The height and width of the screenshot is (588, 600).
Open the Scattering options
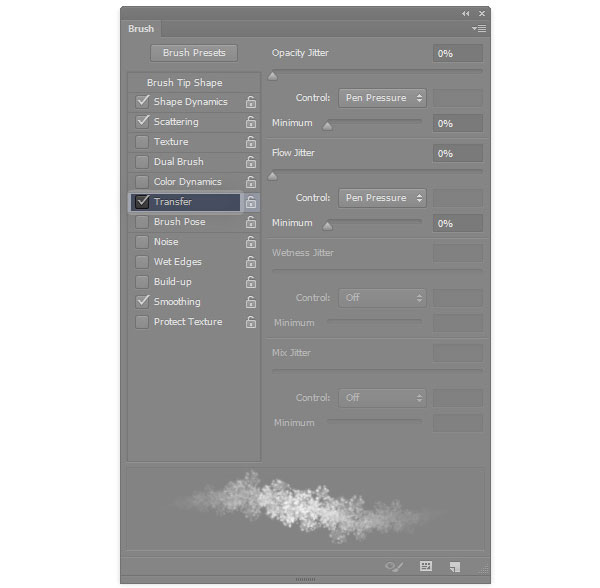pos(176,122)
